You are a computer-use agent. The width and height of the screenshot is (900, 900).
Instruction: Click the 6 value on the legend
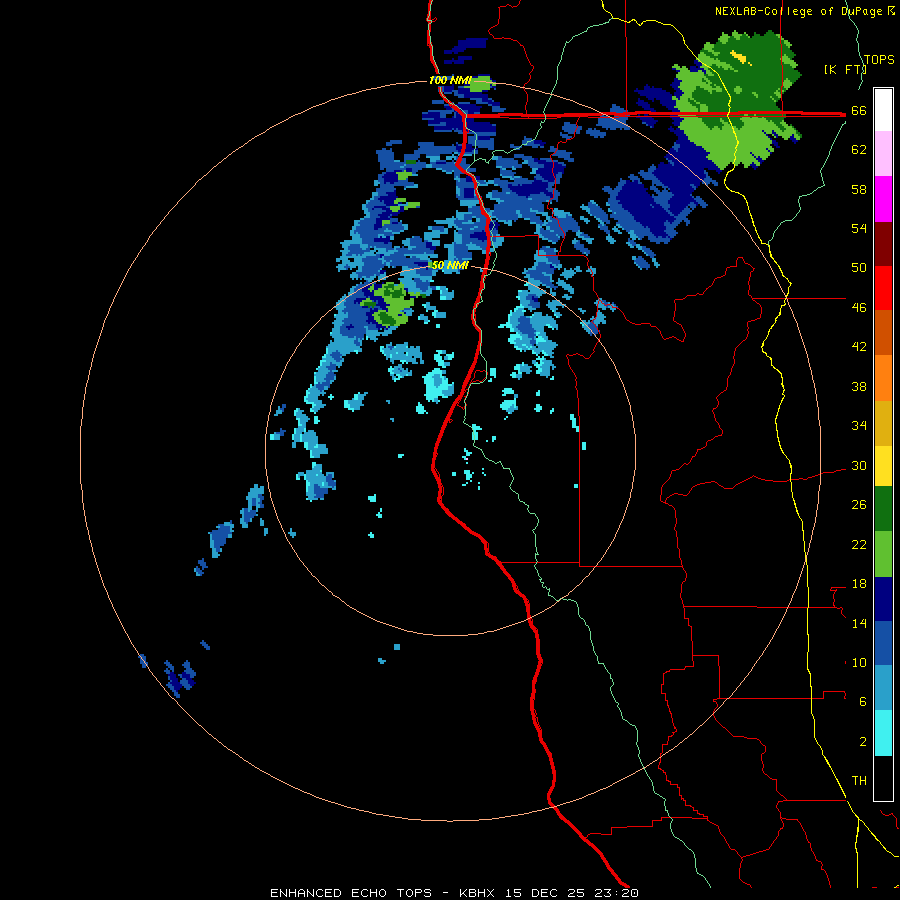coord(863,702)
